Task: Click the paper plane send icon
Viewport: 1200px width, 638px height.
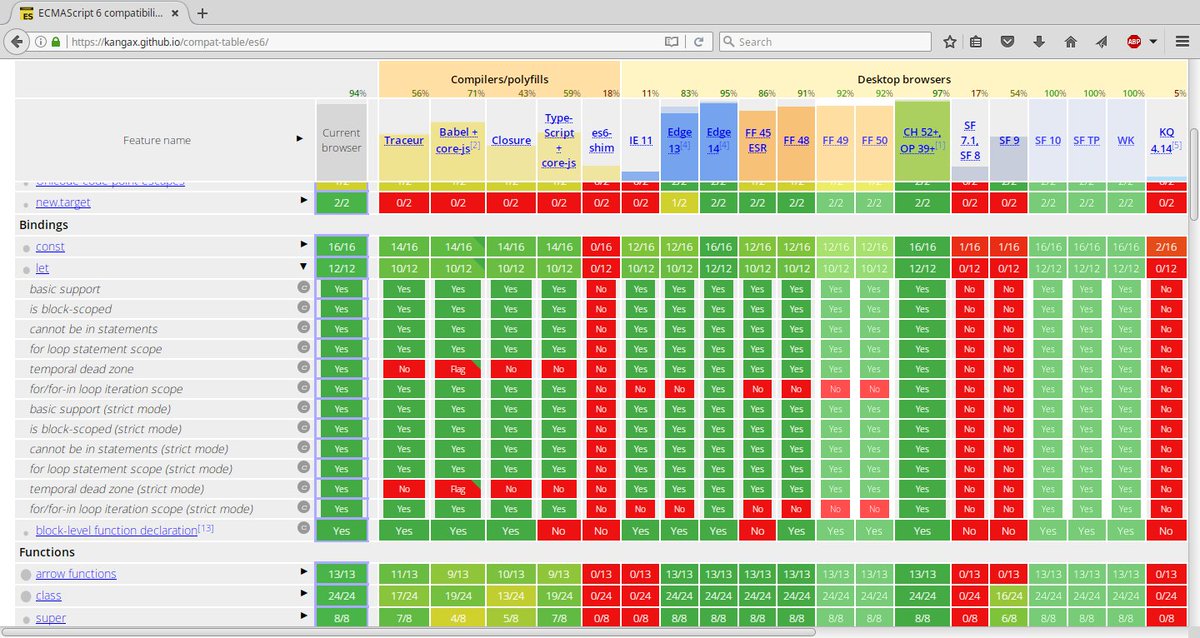Action: coord(1101,42)
